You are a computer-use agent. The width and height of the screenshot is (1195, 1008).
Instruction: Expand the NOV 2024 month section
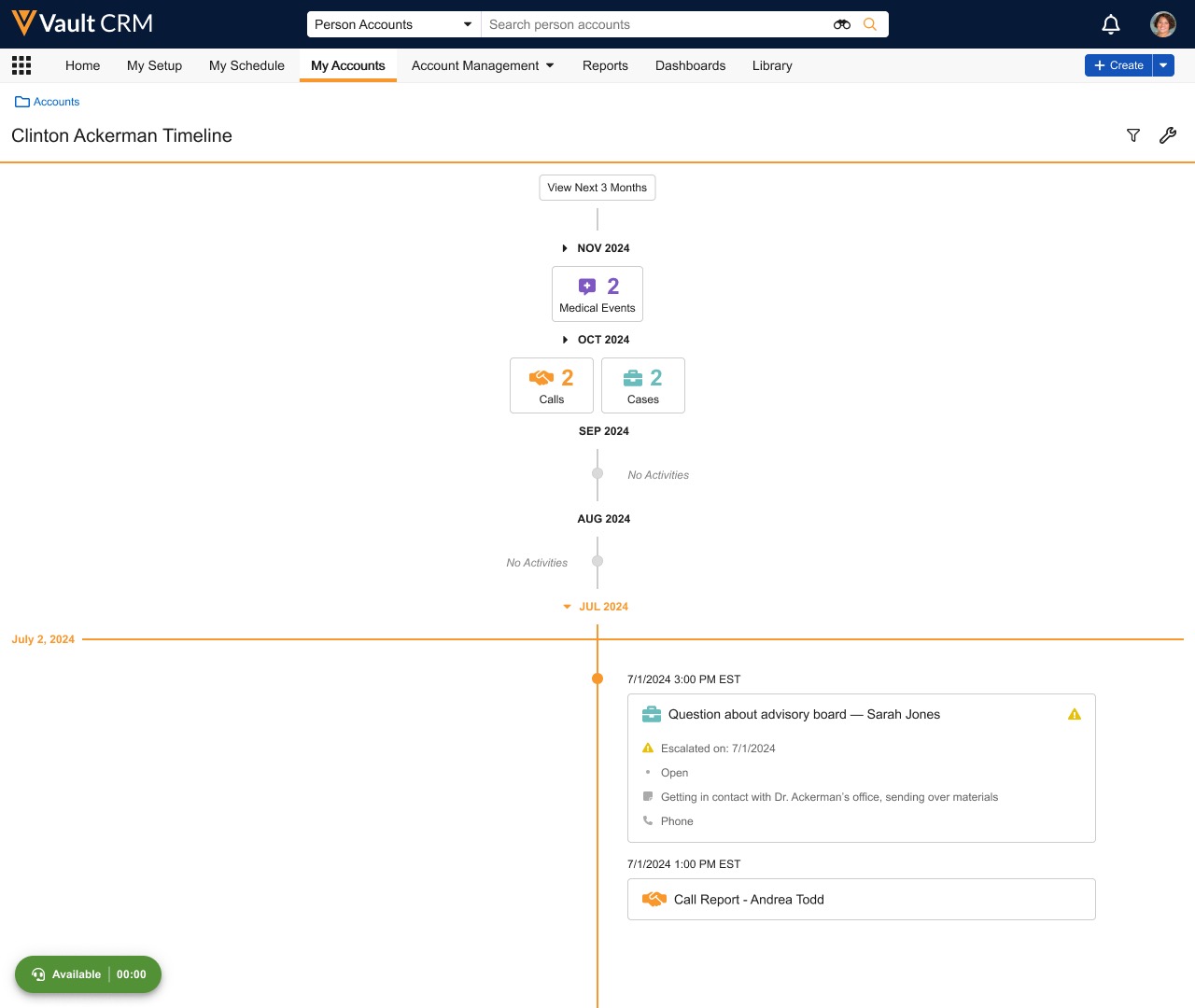point(595,248)
